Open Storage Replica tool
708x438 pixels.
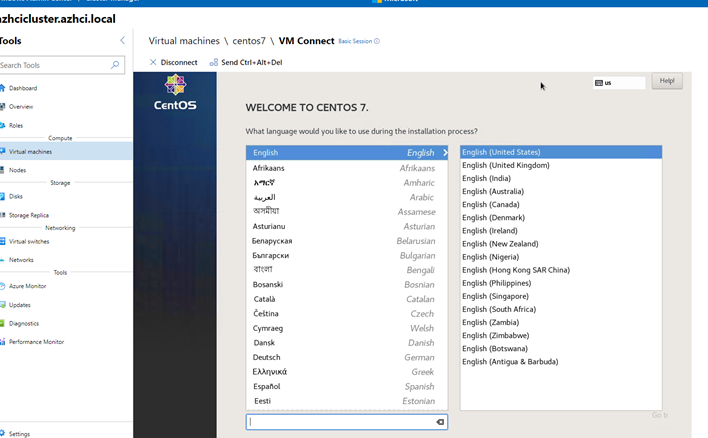click(29, 215)
